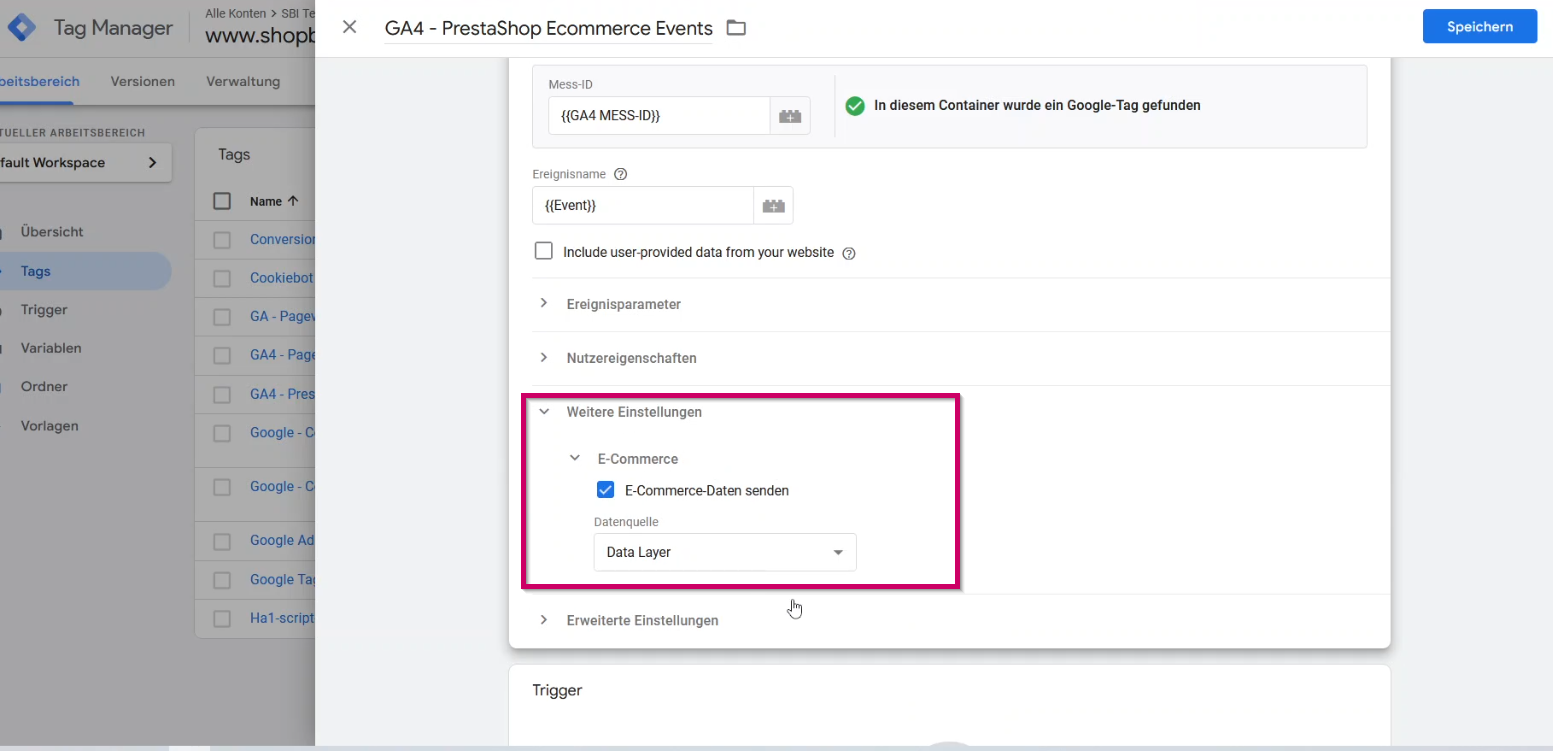Click the Trigger section card
This screenshot has width=1553, height=751.
pyautogui.click(x=949, y=707)
